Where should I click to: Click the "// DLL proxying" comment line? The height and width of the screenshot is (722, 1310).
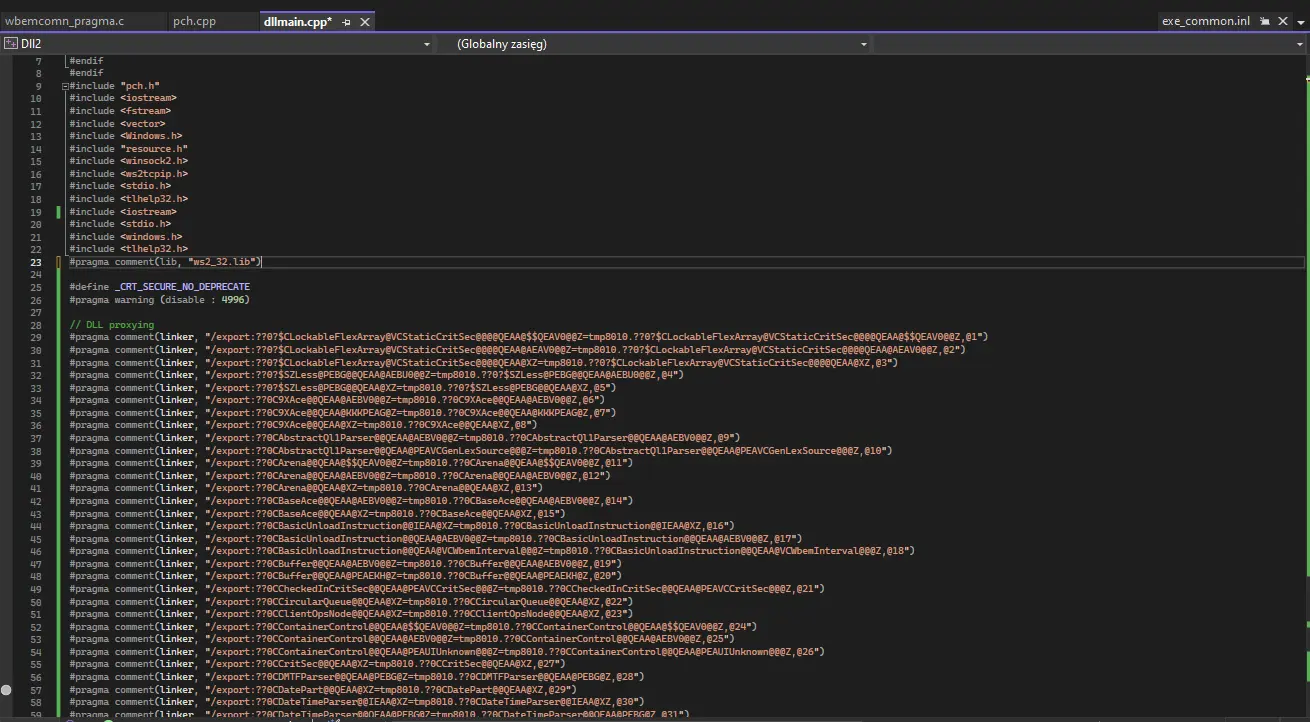111,325
